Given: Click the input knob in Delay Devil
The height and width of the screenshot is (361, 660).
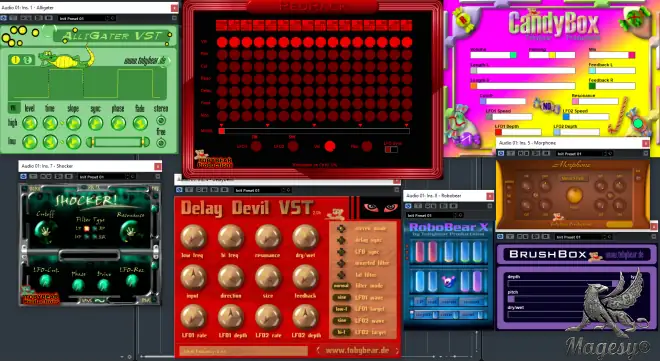Looking at the screenshot, I should [193, 278].
